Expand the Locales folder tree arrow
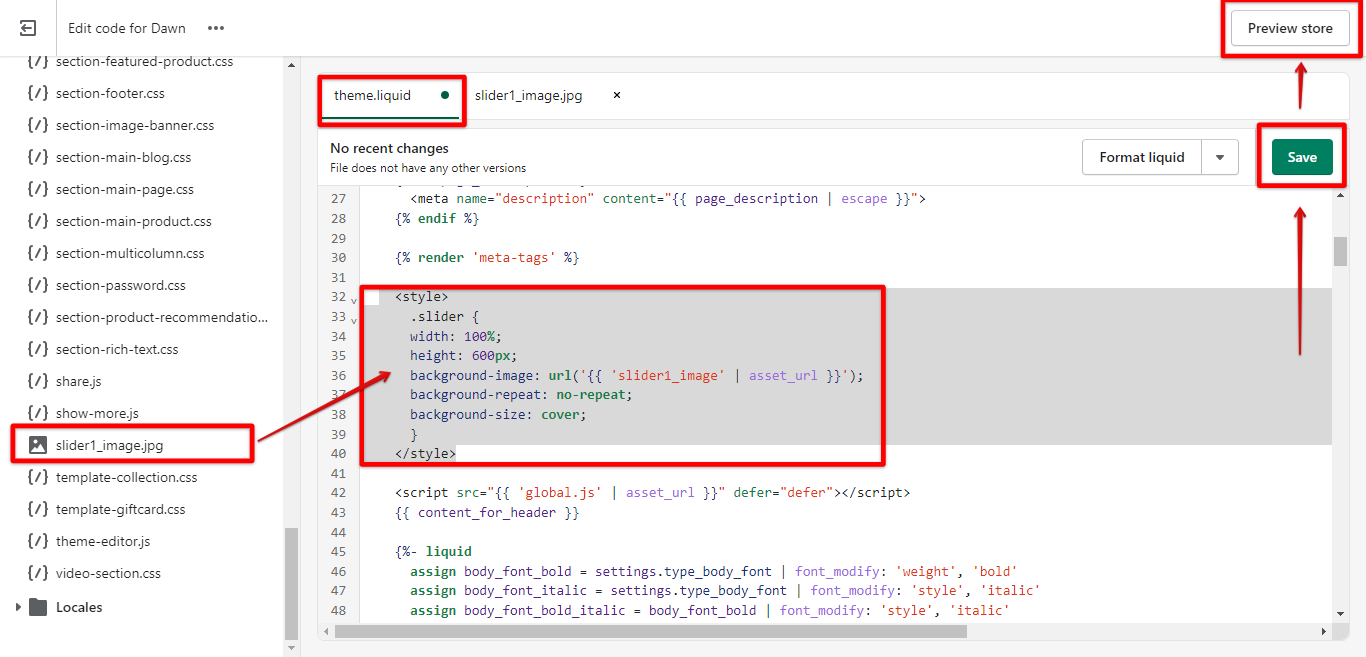The image size is (1366, 657). point(17,607)
